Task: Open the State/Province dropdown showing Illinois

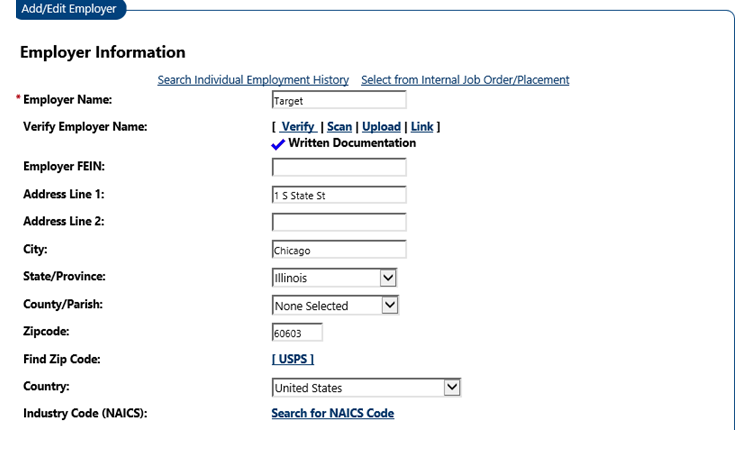Action: point(335,278)
